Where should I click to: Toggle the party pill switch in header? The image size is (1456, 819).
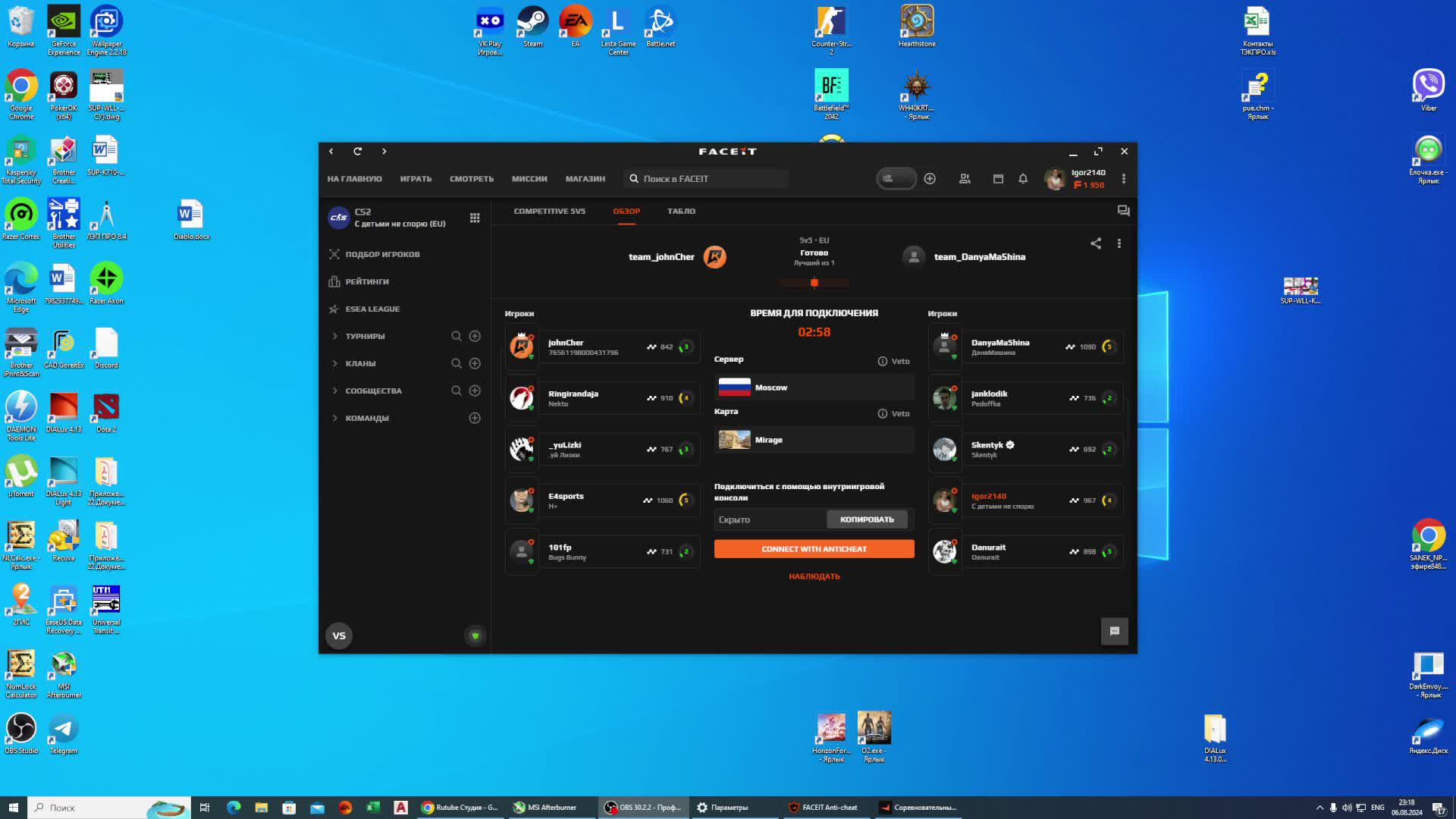896,179
